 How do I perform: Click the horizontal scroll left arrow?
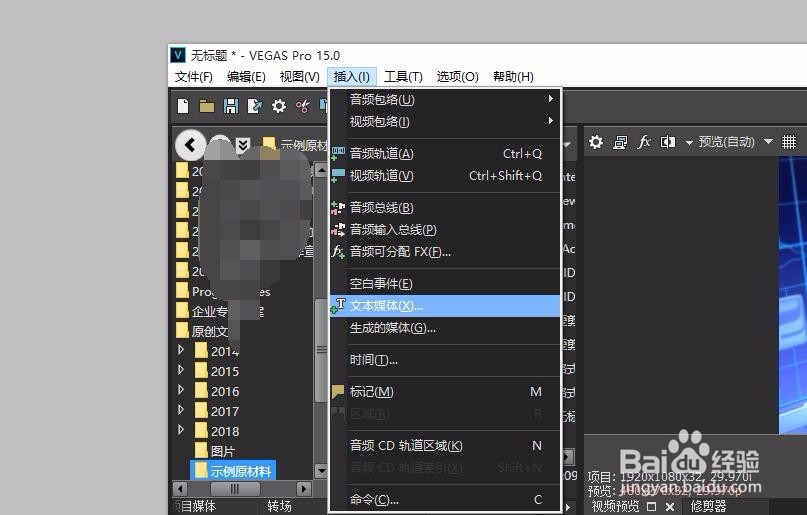click(180, 489)
